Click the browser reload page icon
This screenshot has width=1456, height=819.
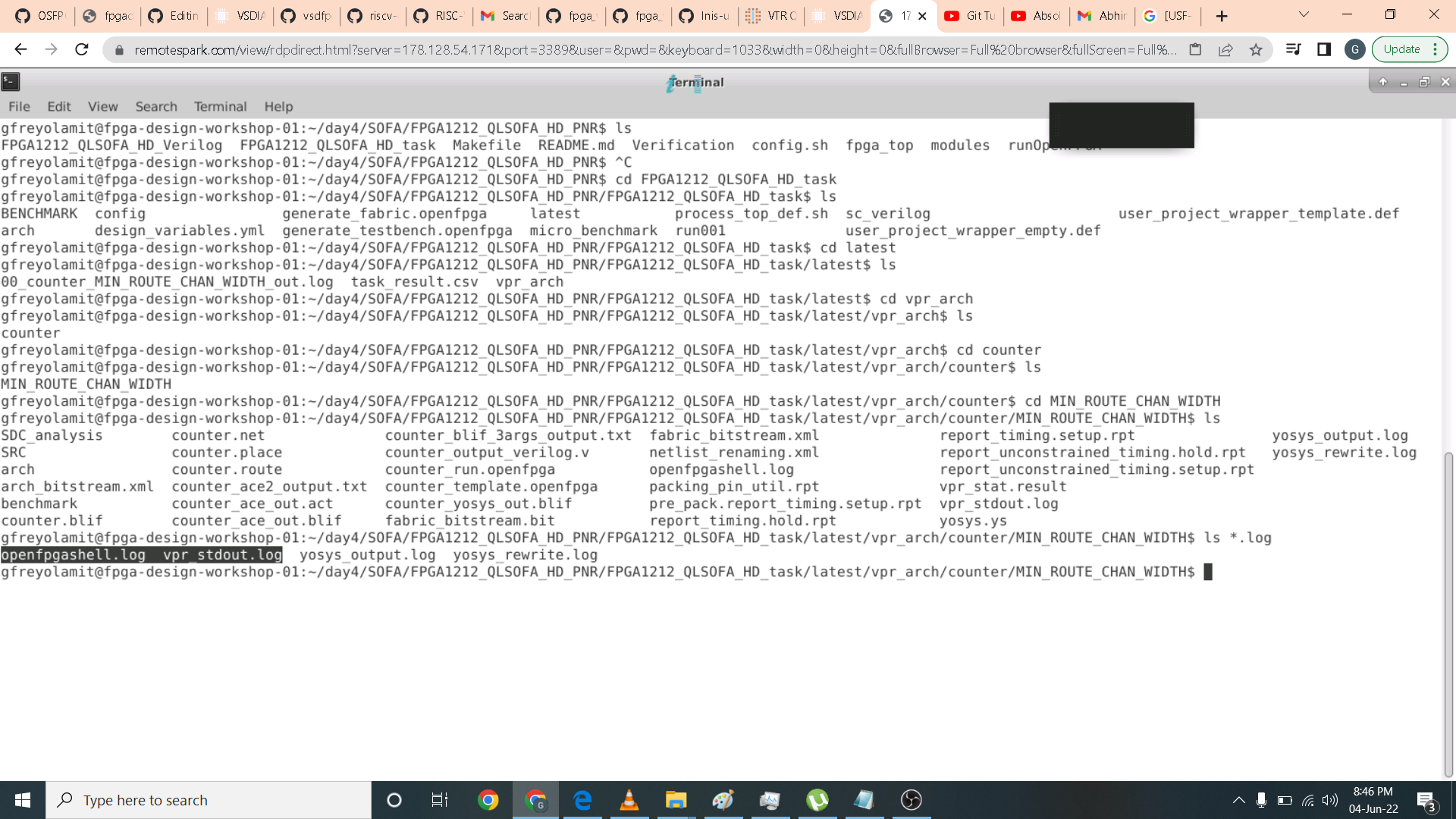[82, 50]
